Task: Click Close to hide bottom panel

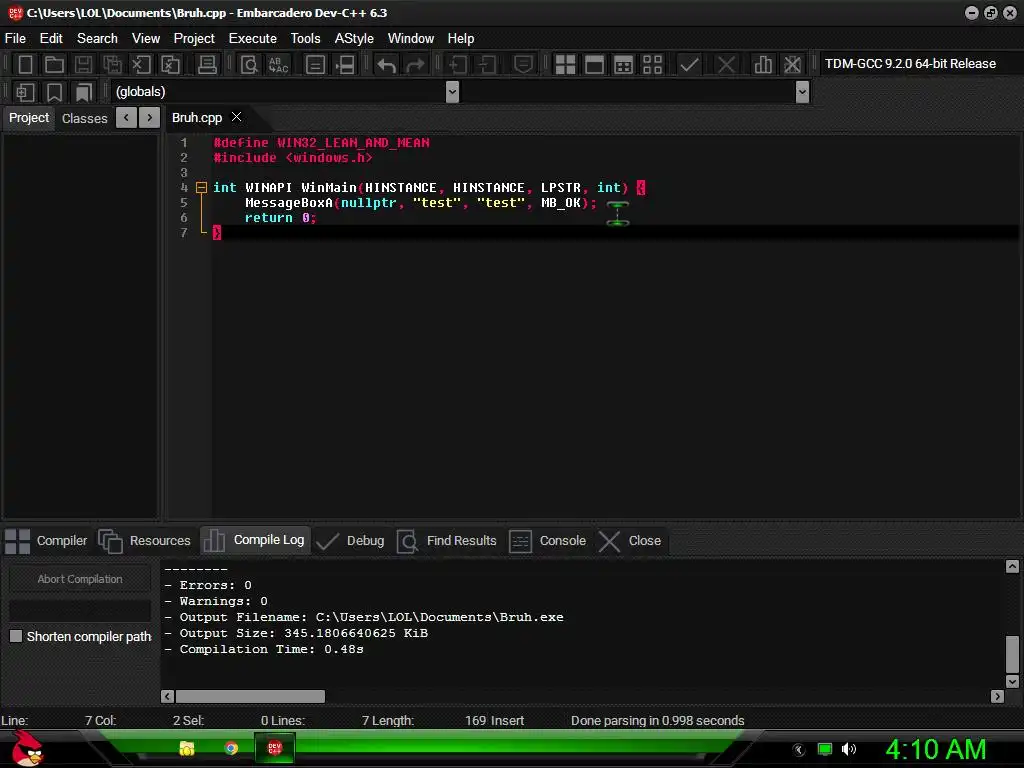Action: (630, 541)
